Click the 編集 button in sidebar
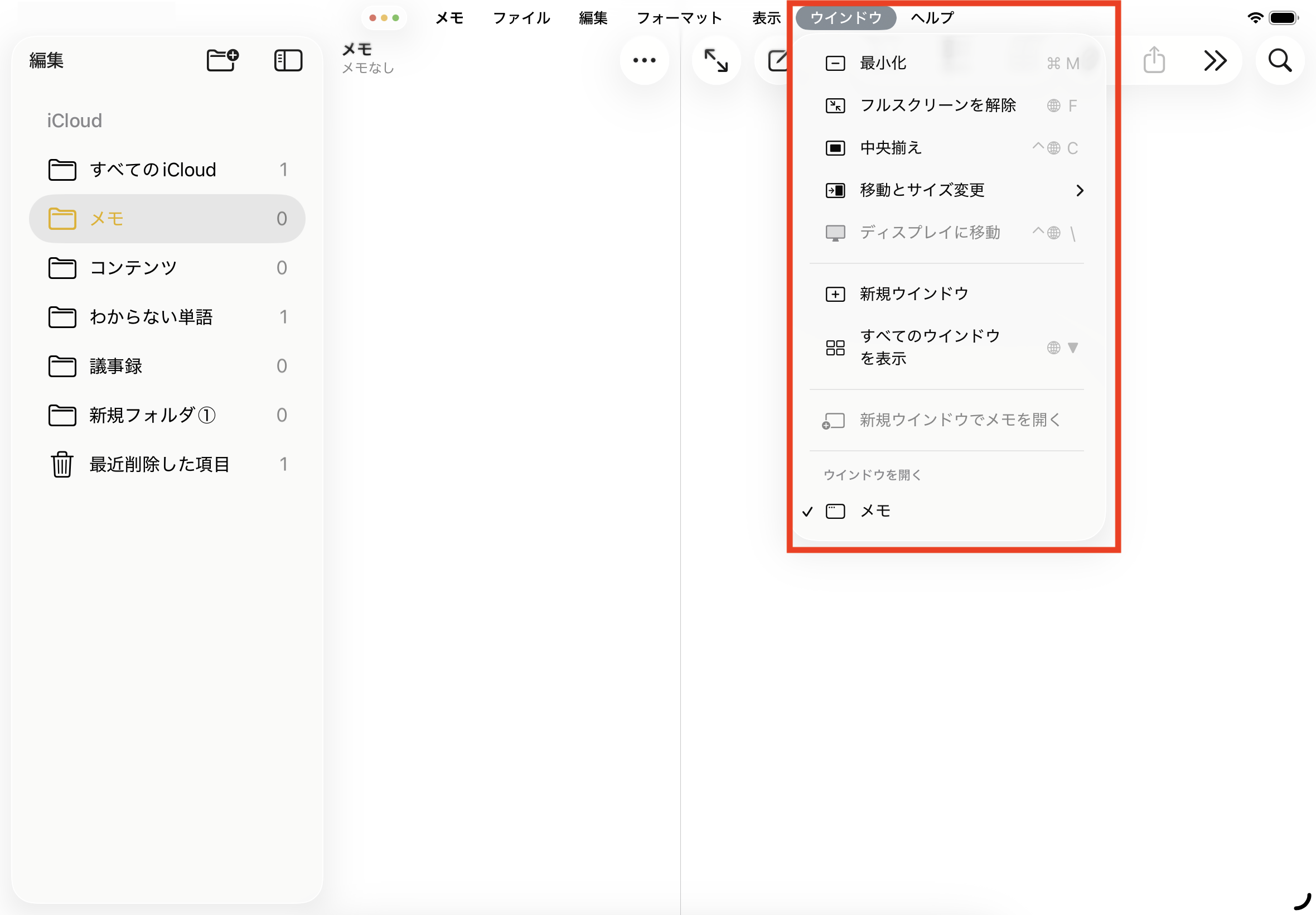The width and height of the screenshot is (1316, 915). [x=46, y=60]
